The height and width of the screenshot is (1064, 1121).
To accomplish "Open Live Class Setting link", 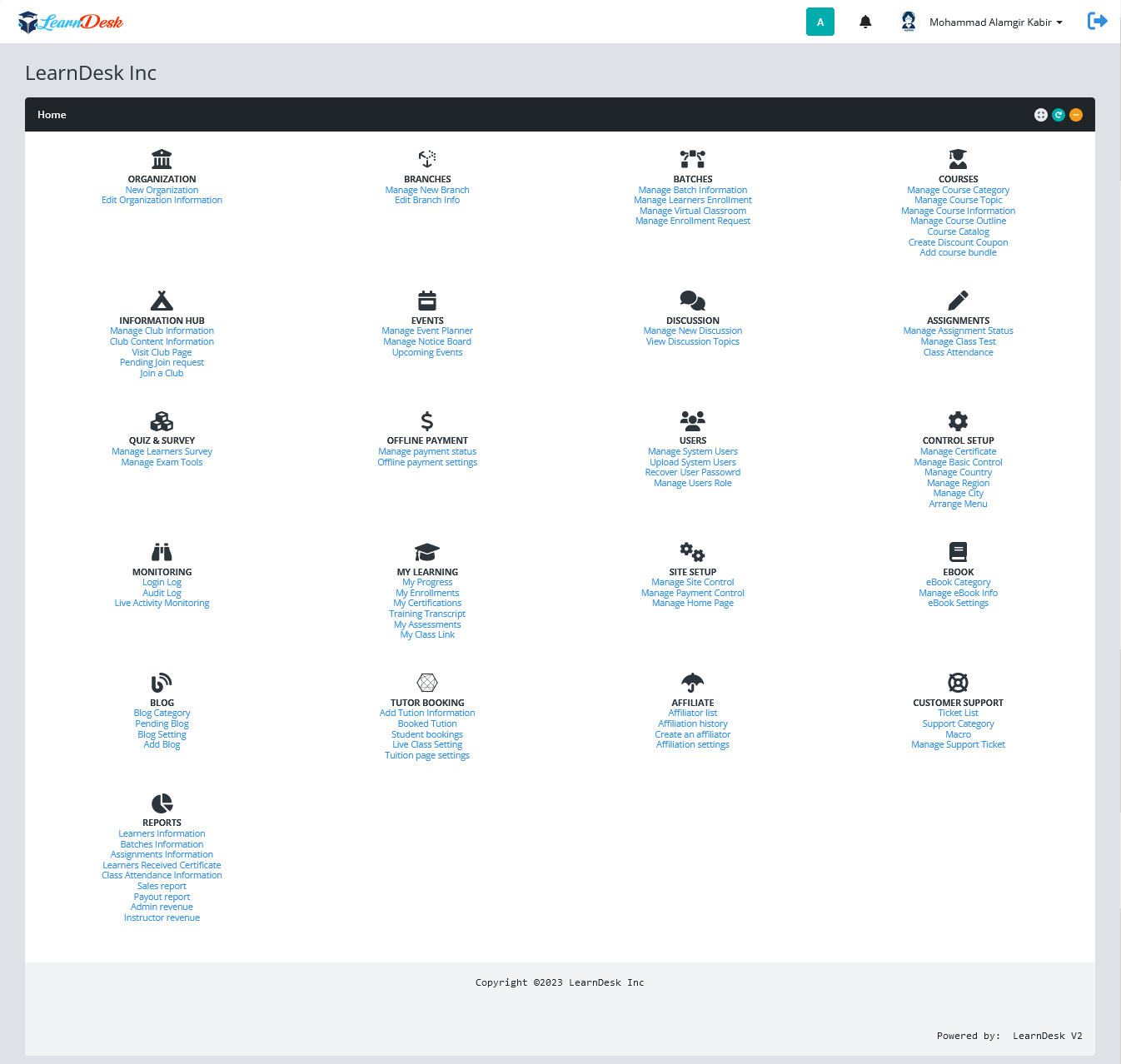I will click(x=427, y=744).
